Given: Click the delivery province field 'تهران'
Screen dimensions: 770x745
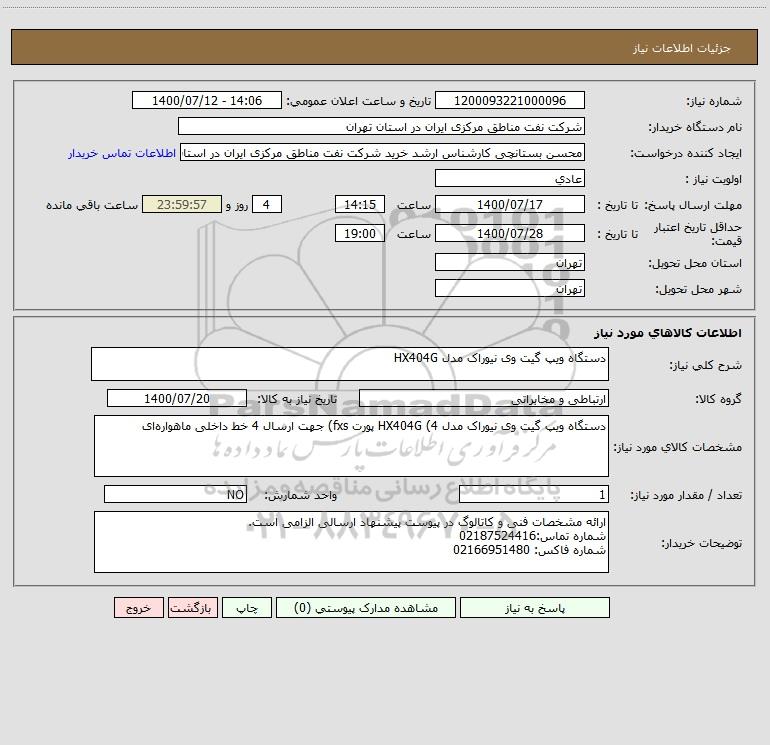Looking at the screenshot, I should click(510, 263).
